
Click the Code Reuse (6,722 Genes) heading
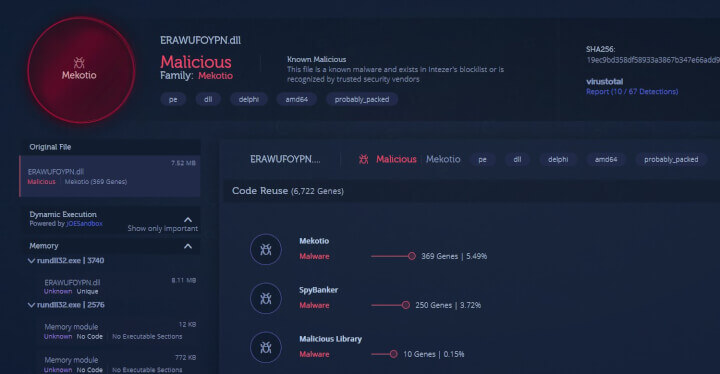tap(287, 191)
